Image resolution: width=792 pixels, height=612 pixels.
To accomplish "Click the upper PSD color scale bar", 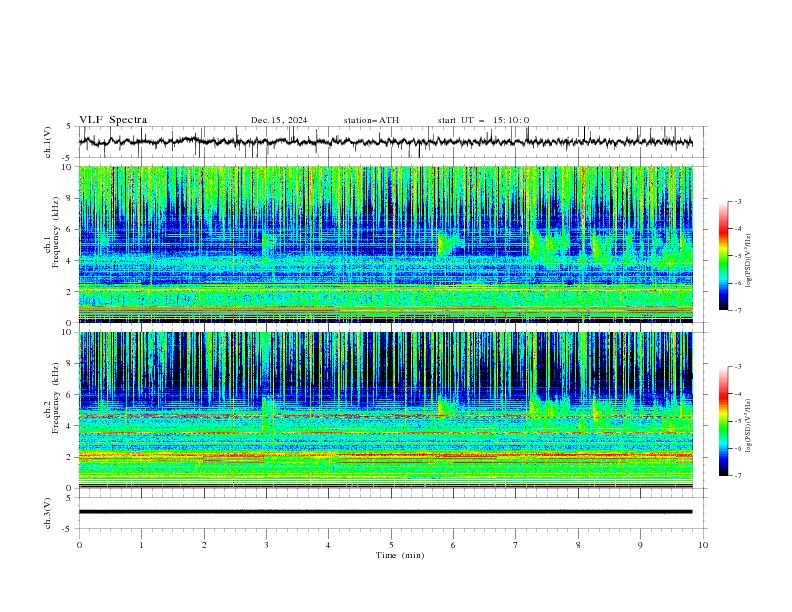I will (x=723, y=256).
